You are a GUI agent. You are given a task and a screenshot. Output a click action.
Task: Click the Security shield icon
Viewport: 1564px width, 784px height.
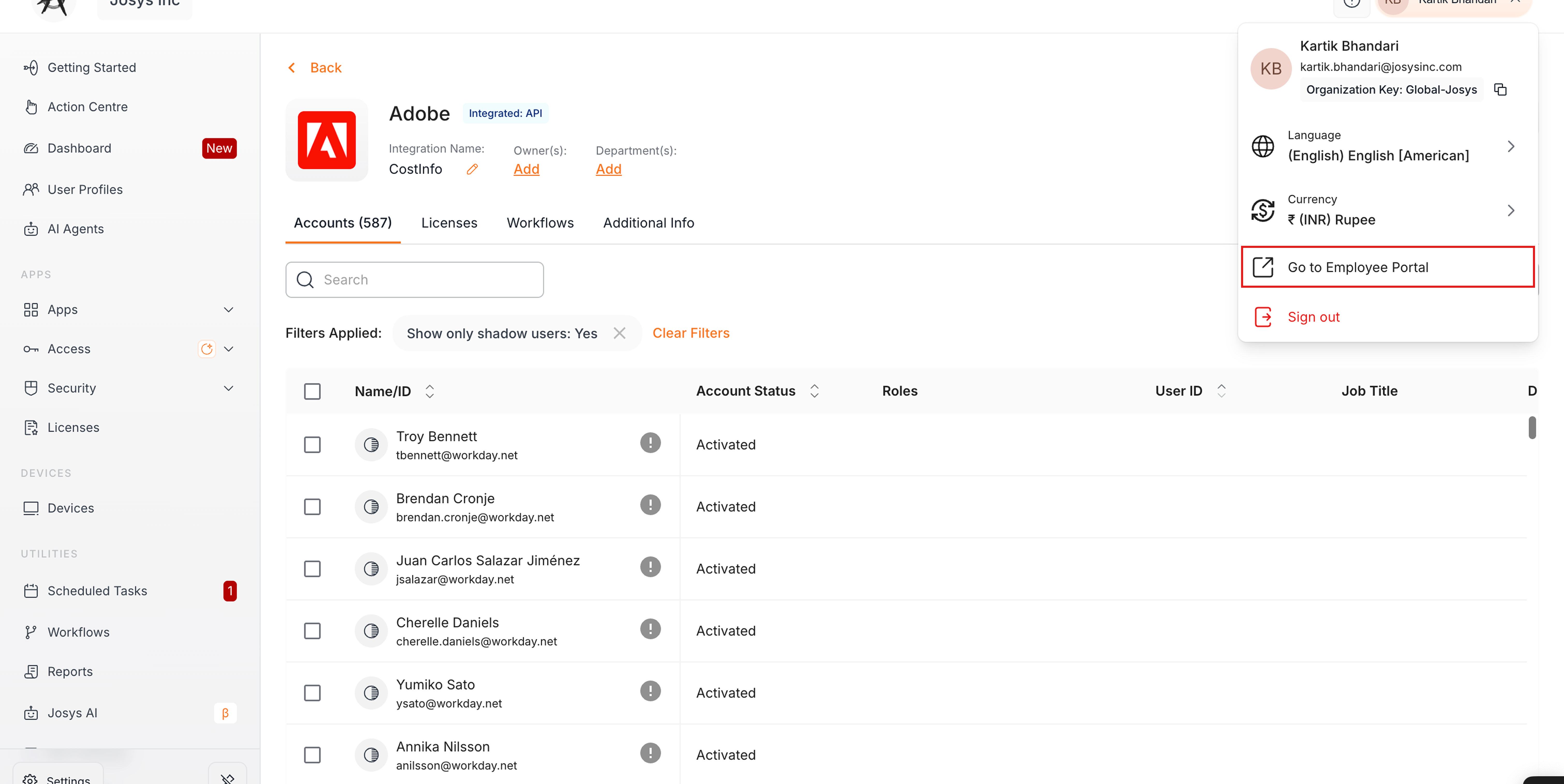click(x=31, y=388)
